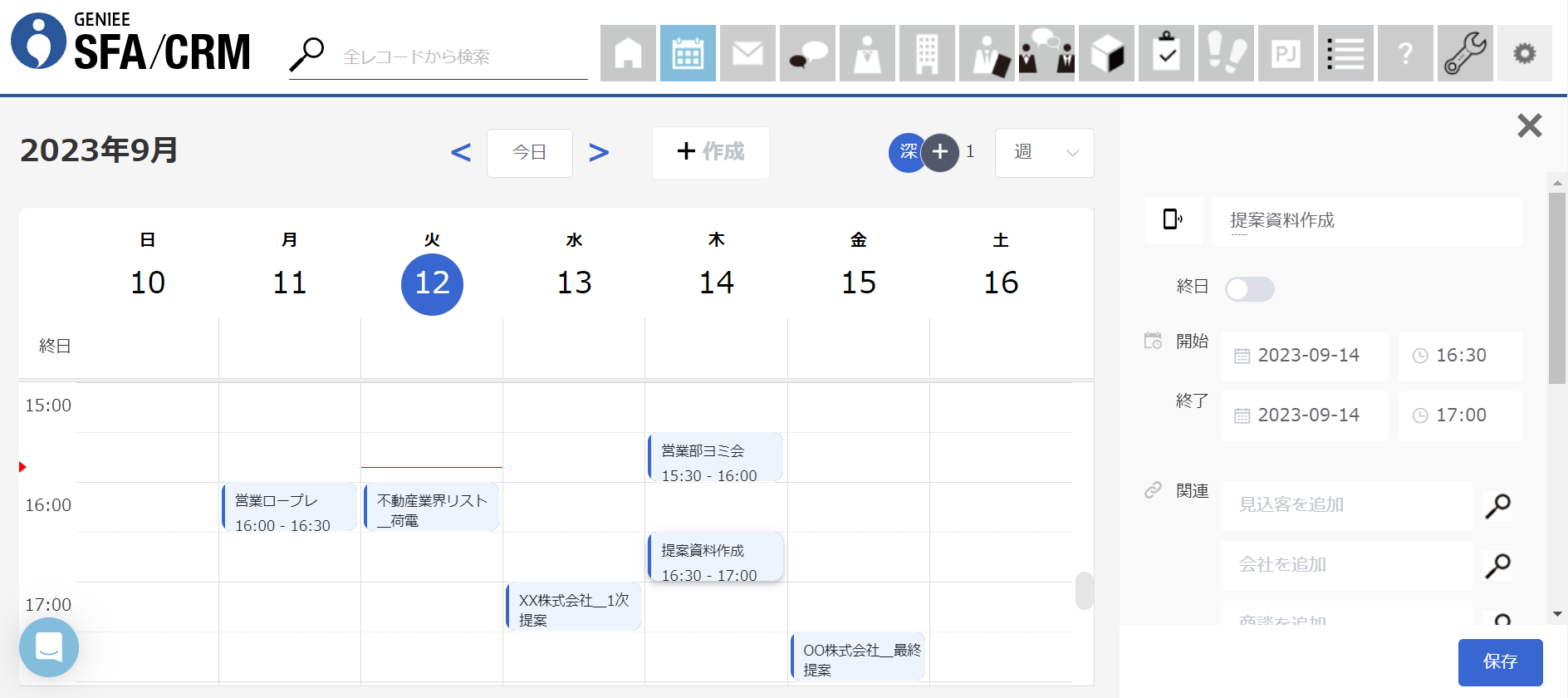Select Tuesday 12 in week header
Viewport: 1568px width, 698px height.
(432, 283)
